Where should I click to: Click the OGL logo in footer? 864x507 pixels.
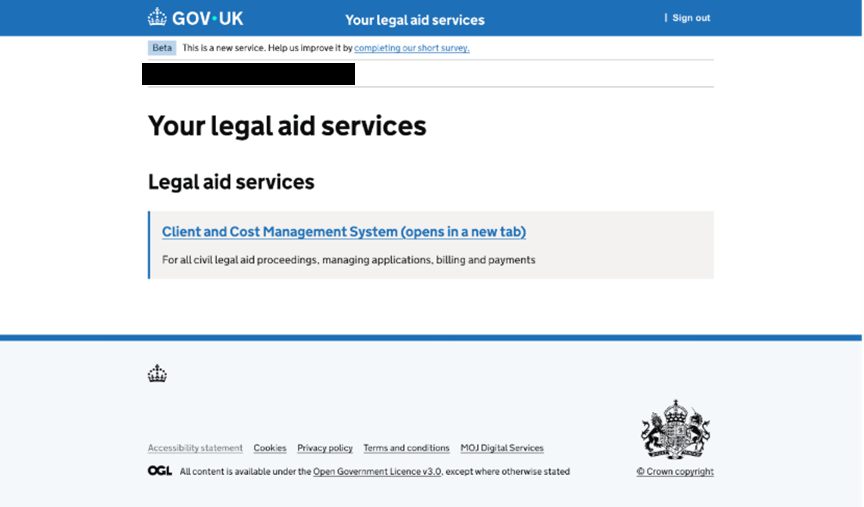pyautogui.click(x=159, y=471)
